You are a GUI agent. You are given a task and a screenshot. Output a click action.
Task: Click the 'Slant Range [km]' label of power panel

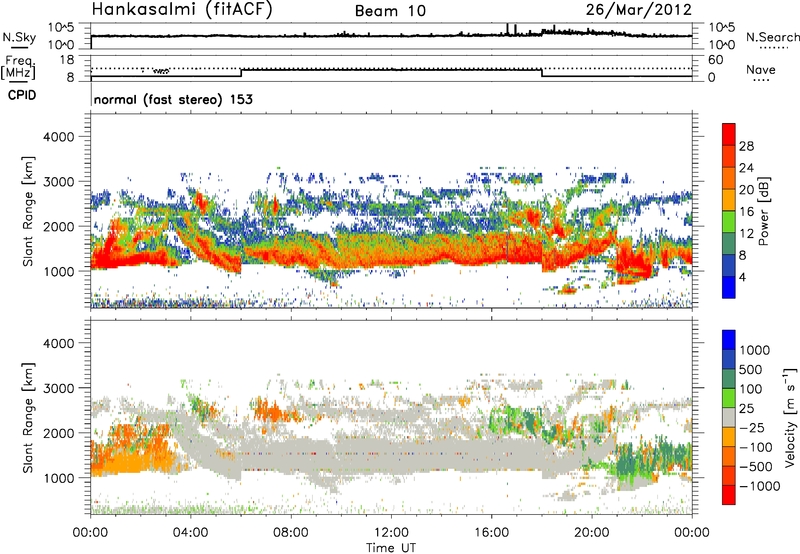tap(28, 211)
